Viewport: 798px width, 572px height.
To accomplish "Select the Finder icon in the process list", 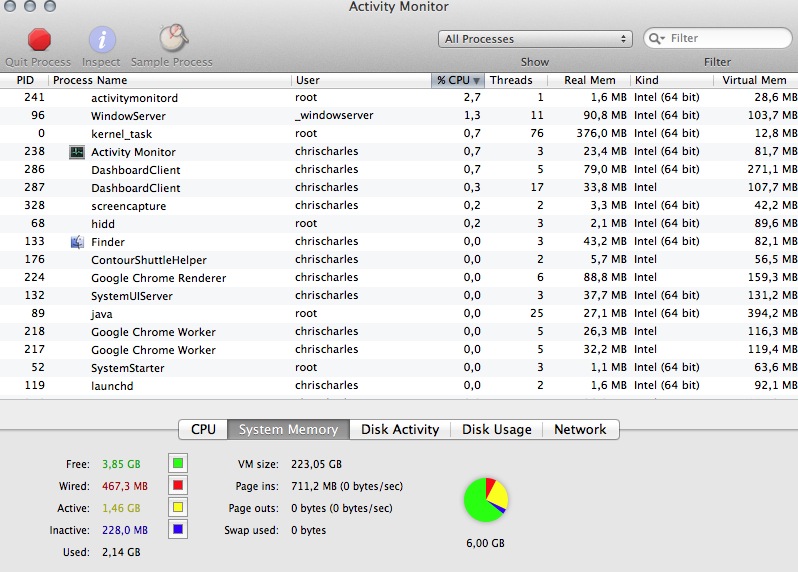I will tap(77, 242).
